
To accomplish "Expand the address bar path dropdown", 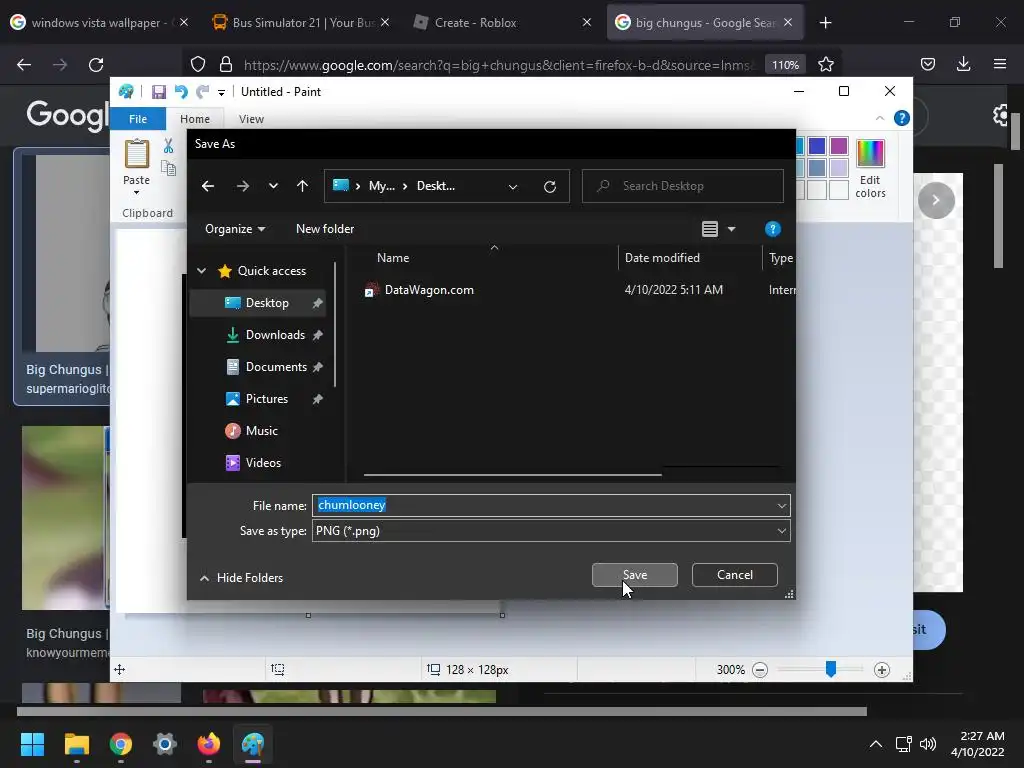I will [513, 187].
